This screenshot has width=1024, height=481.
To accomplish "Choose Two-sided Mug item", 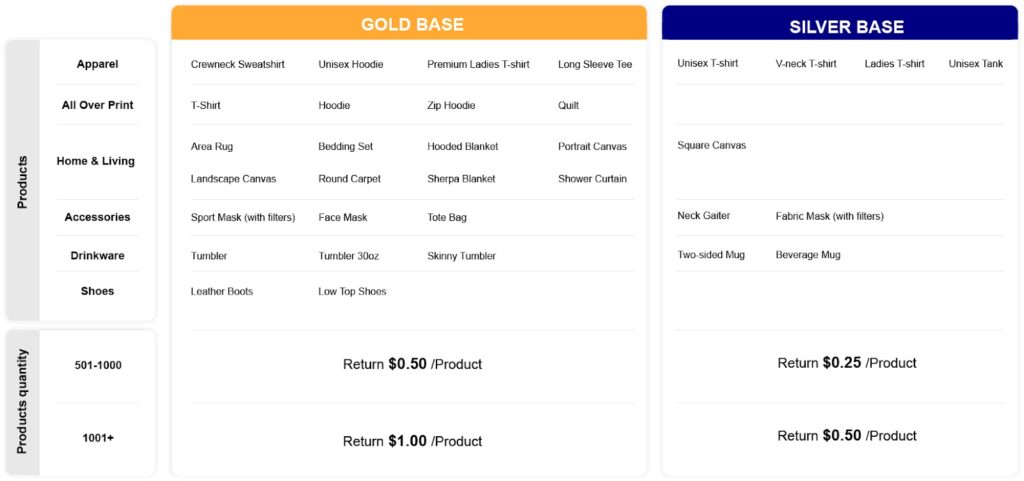I will coord(711,255).
